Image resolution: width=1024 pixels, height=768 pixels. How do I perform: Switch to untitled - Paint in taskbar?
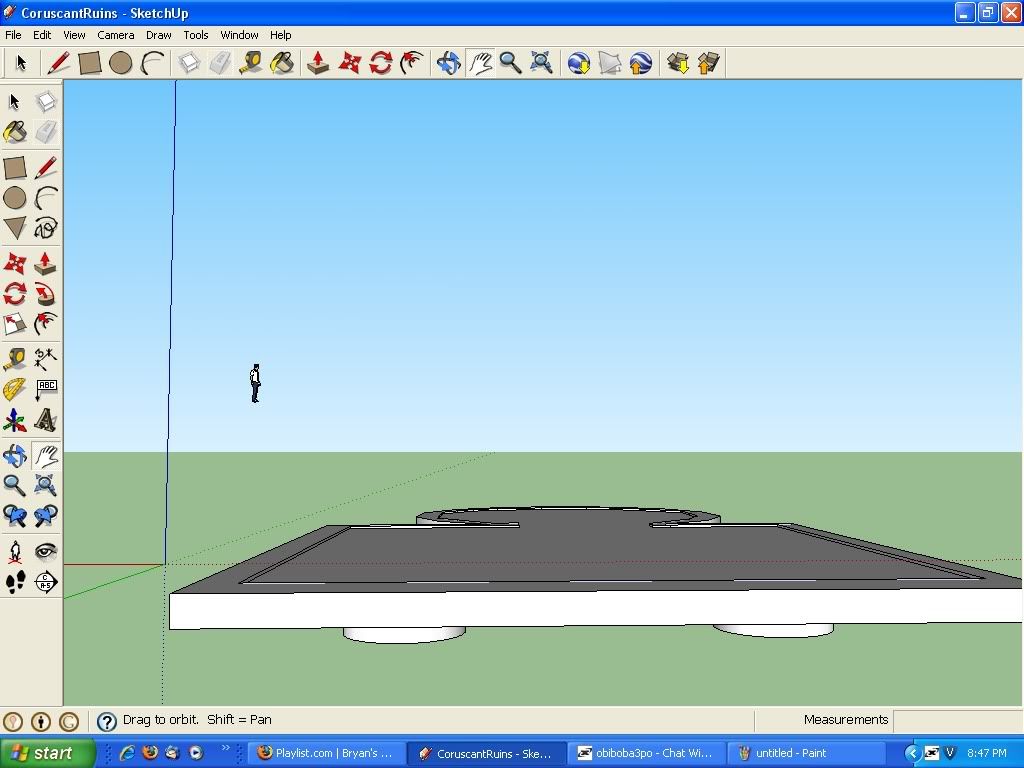(x=806, y=753)
